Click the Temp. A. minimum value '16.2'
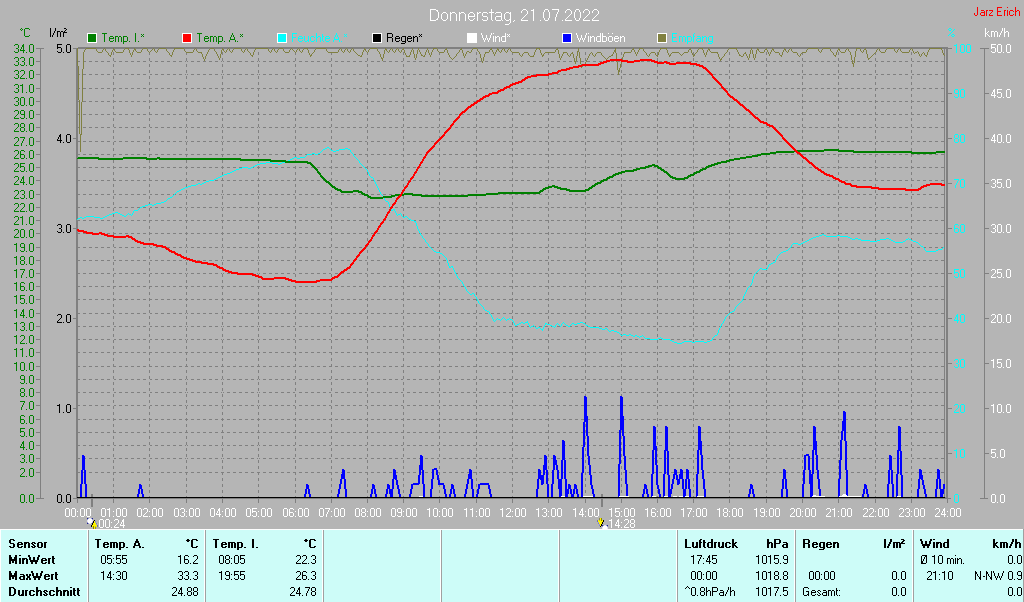This screenshot has width=1024, height=602. pyautogui.click(x=188, y=560)
